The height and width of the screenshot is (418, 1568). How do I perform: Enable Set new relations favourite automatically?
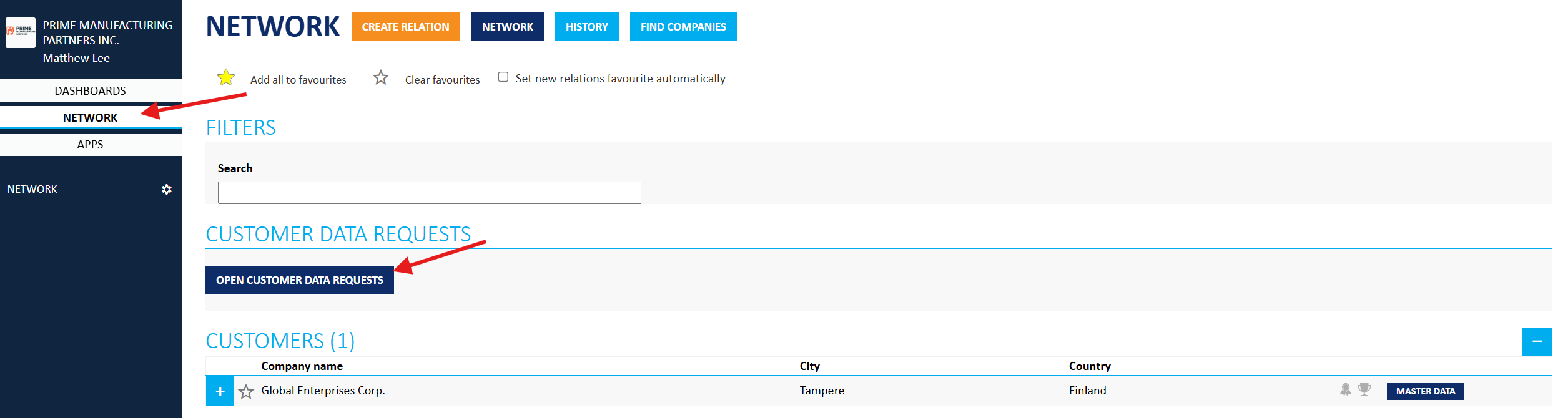(x=503, y=77)
